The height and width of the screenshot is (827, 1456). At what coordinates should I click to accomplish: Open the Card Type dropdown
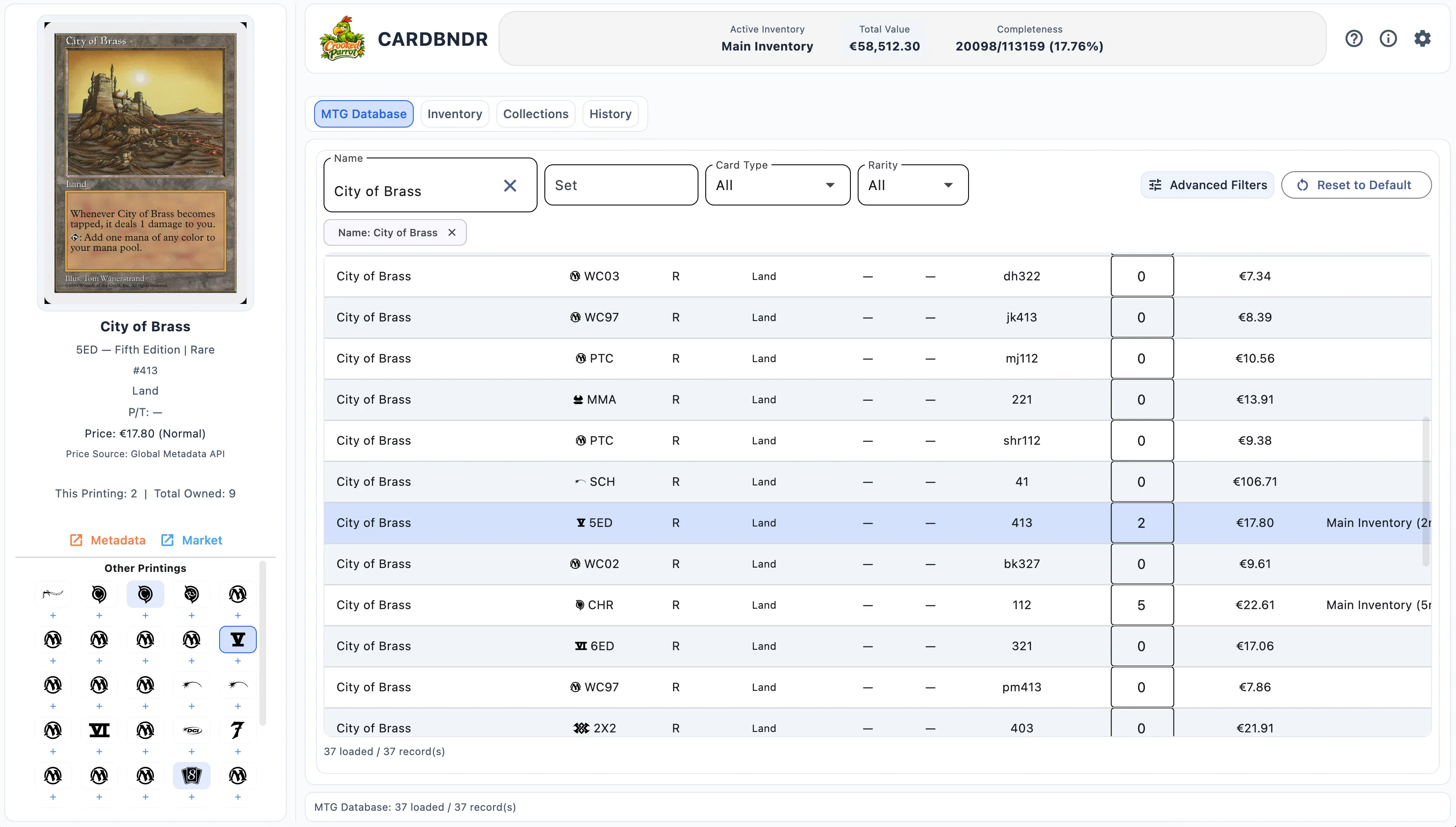777,185
